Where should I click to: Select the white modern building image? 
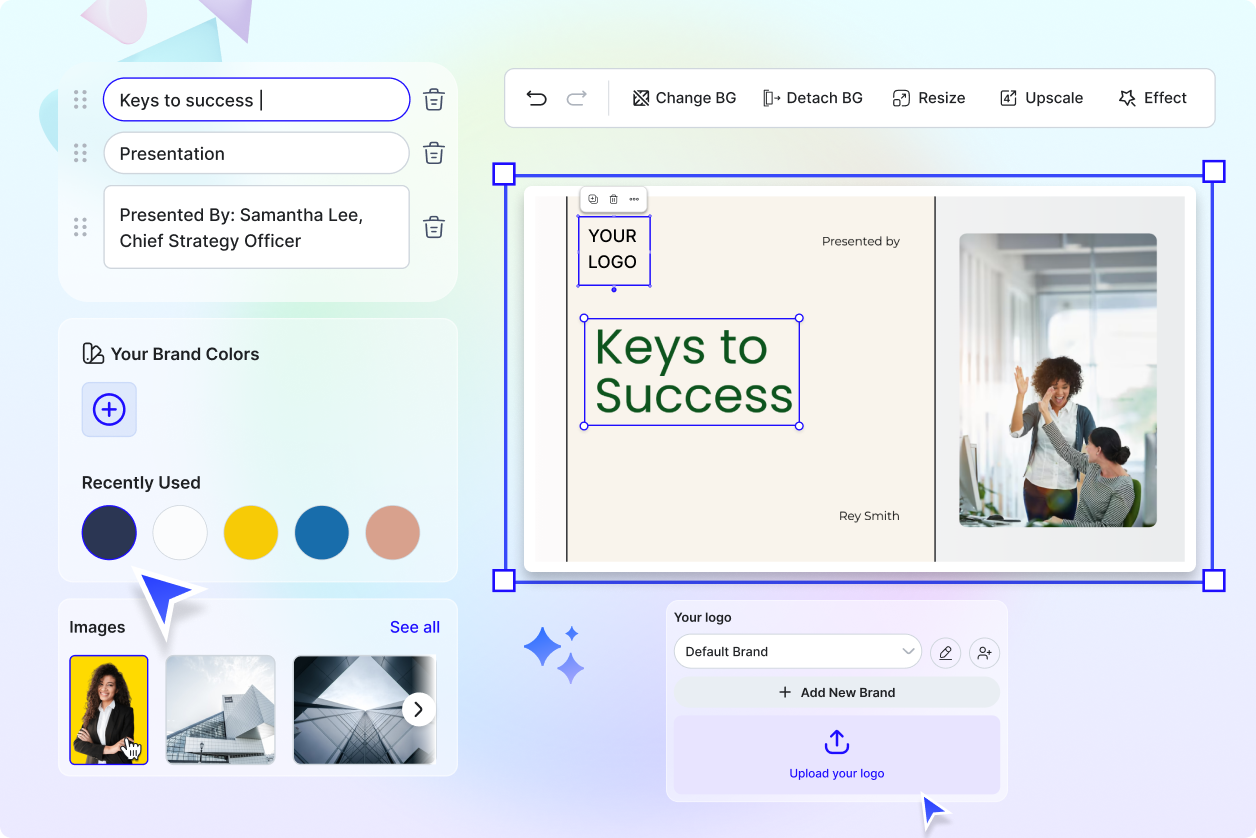[x=220, y=710]
